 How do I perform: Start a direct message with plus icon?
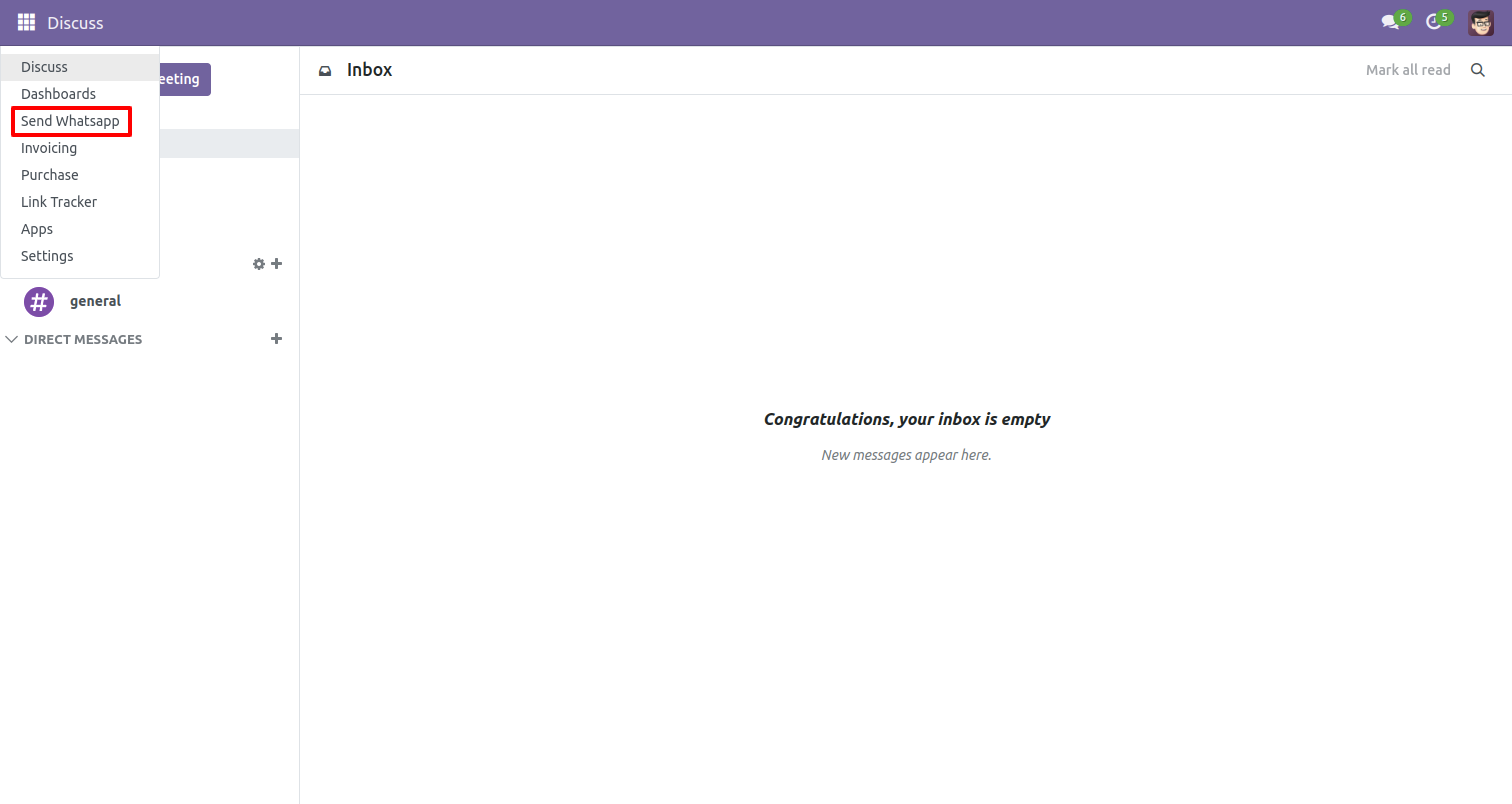[x=277, y=339]
